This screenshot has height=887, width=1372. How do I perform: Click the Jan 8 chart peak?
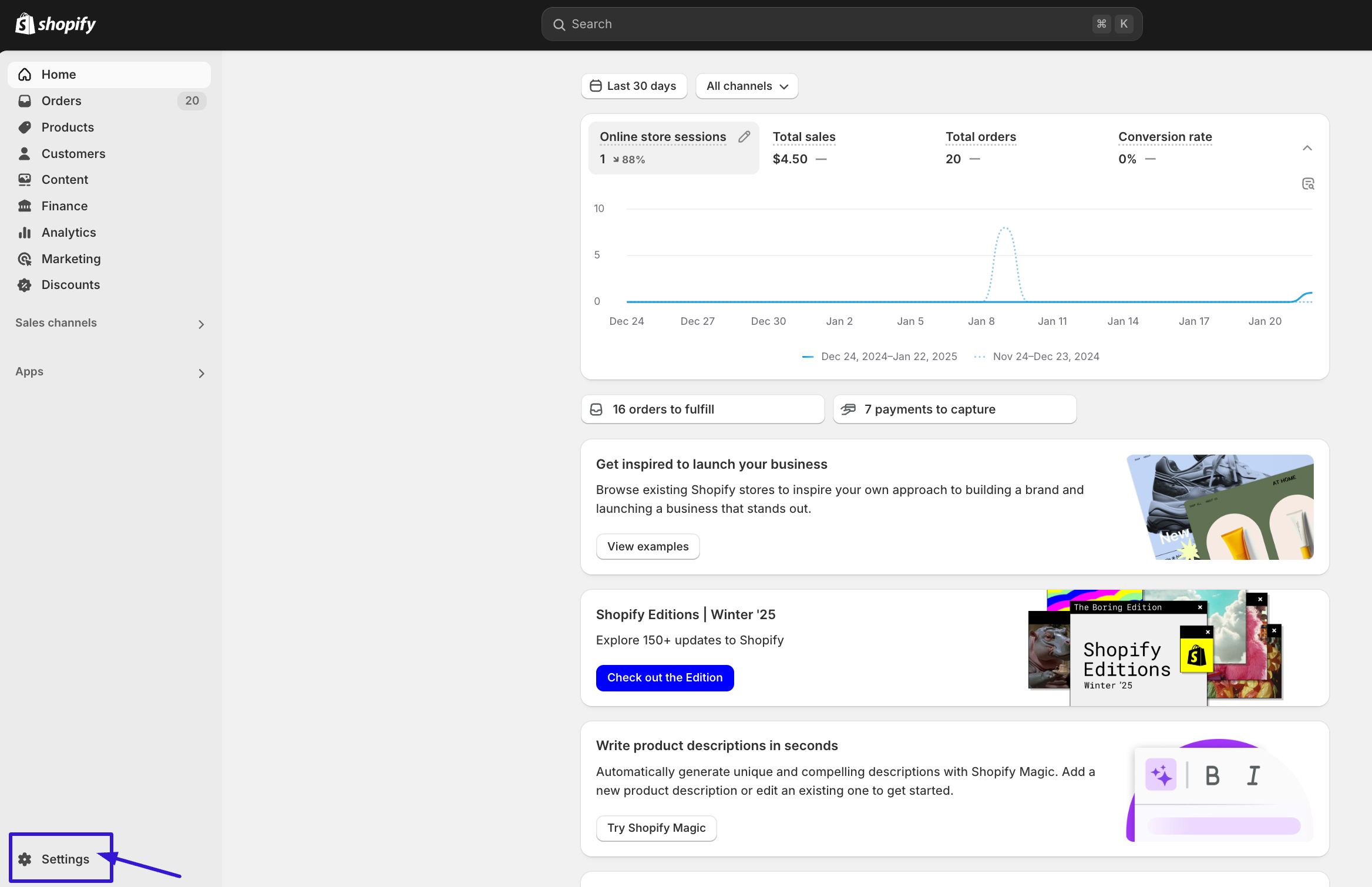click(x=1005, y=229)
